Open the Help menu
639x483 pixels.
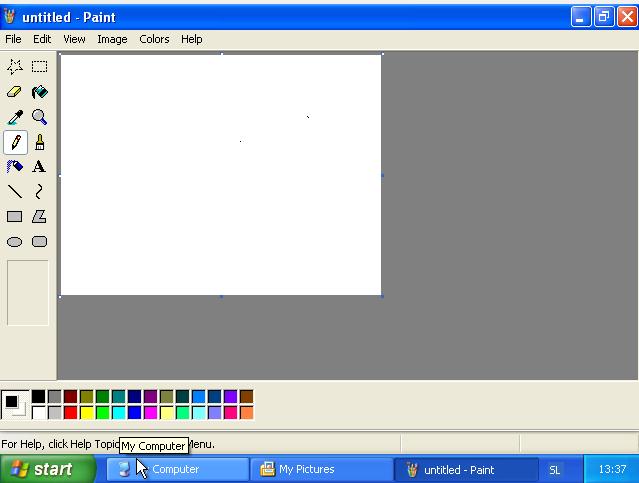click(x=192, y=39)
